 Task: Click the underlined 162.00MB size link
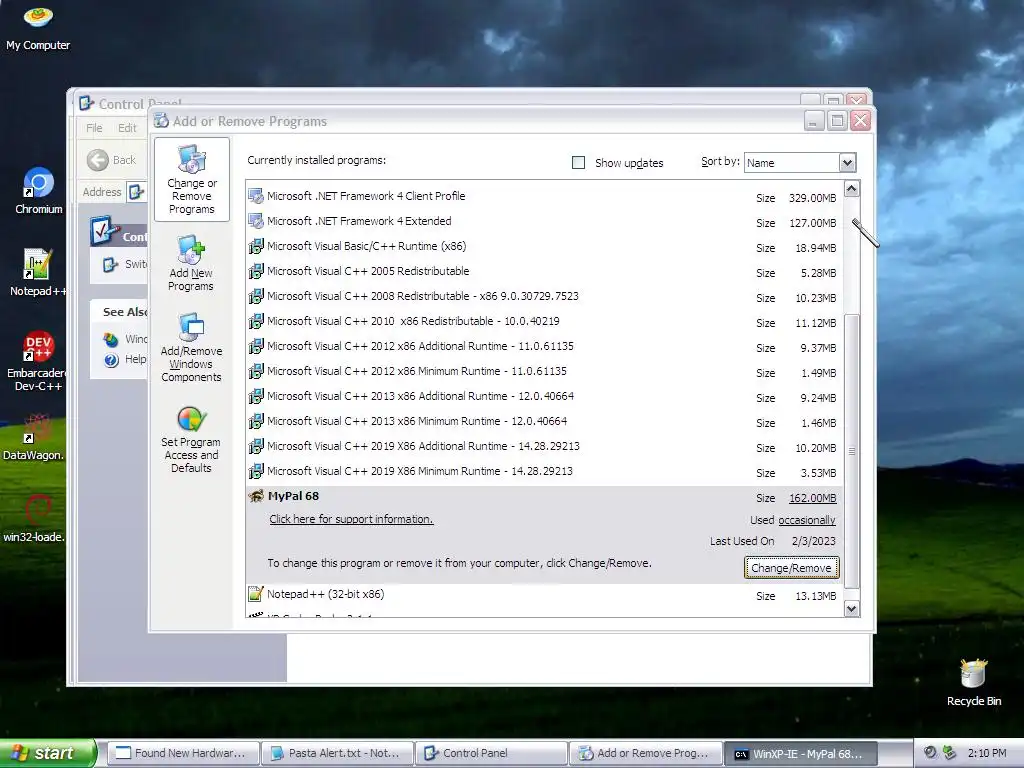coord(812,498)
